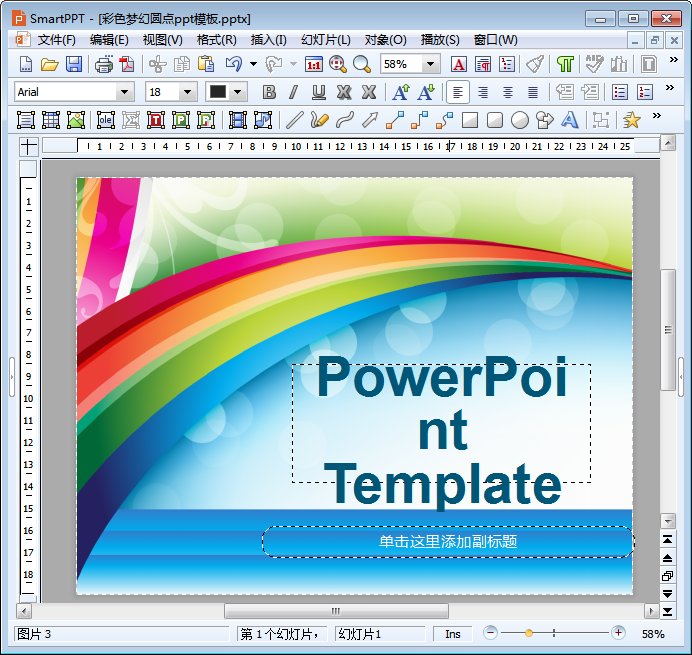Set actual size with the 1:1 icon
This screenshot has height=655, width=692.
(x=314, y=64)
